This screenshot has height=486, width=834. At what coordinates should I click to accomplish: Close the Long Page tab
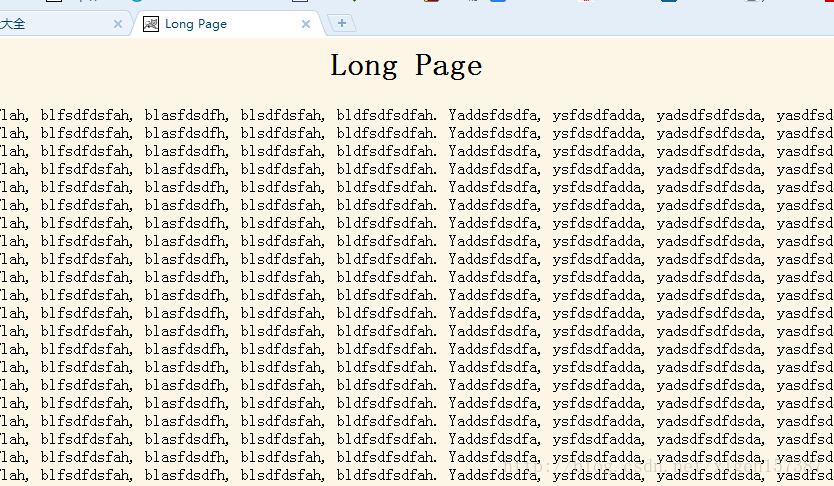(306, 24)
